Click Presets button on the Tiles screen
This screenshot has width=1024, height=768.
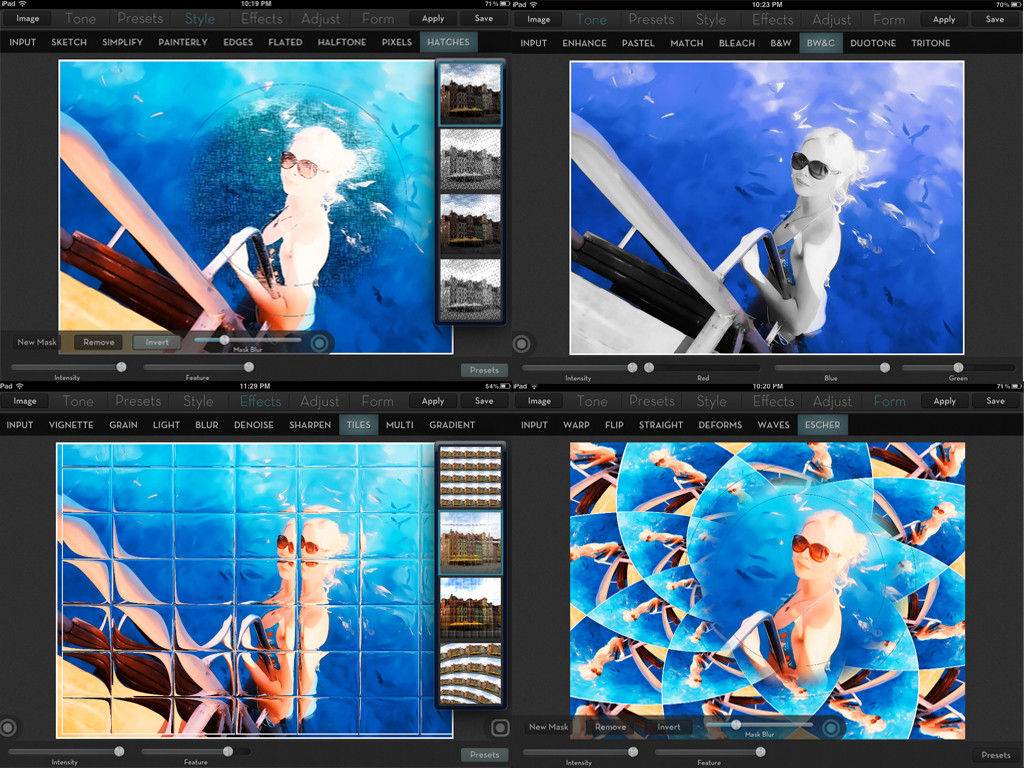(484, 754)
